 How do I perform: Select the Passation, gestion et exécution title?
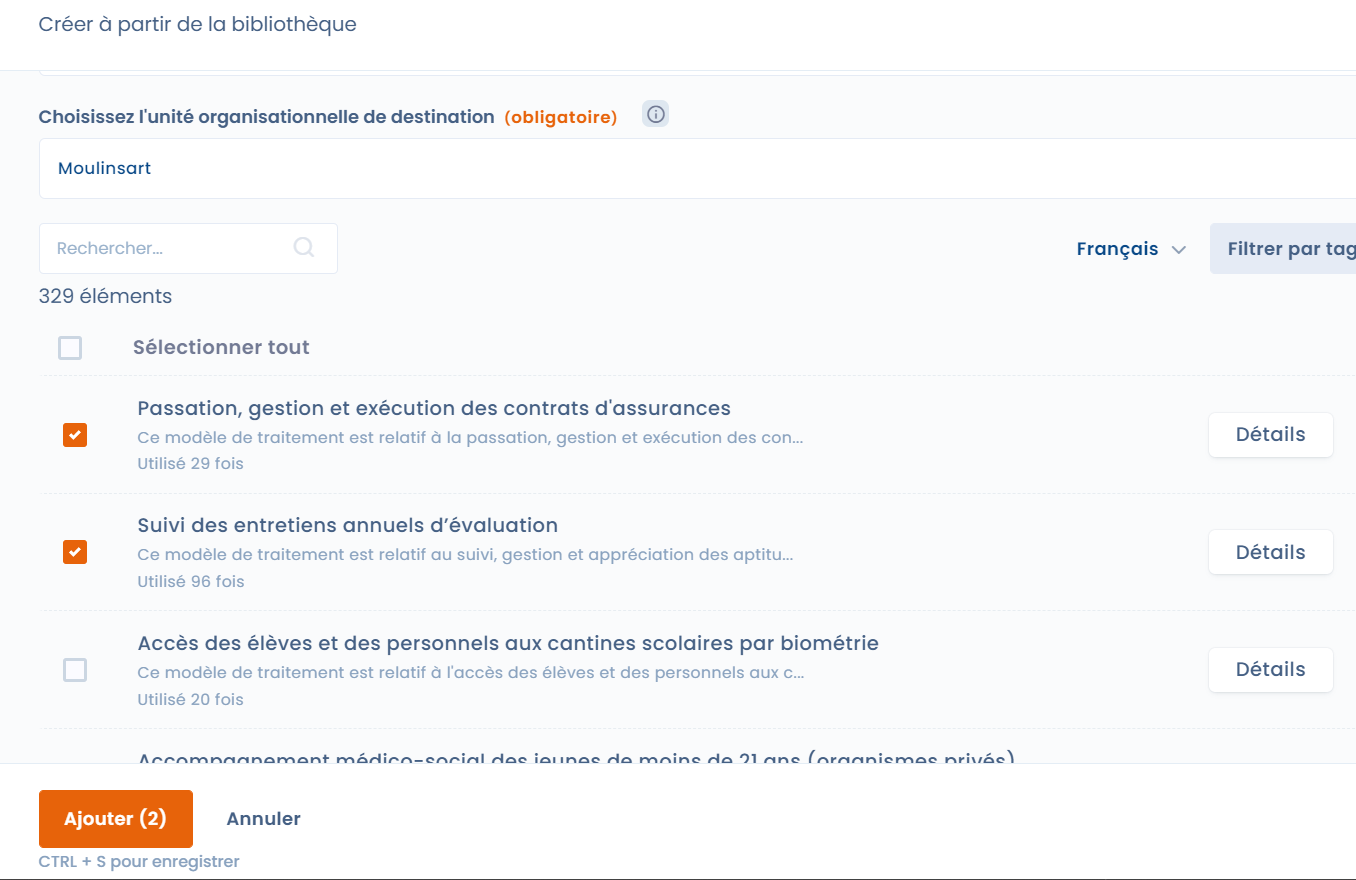click(434, 408)
